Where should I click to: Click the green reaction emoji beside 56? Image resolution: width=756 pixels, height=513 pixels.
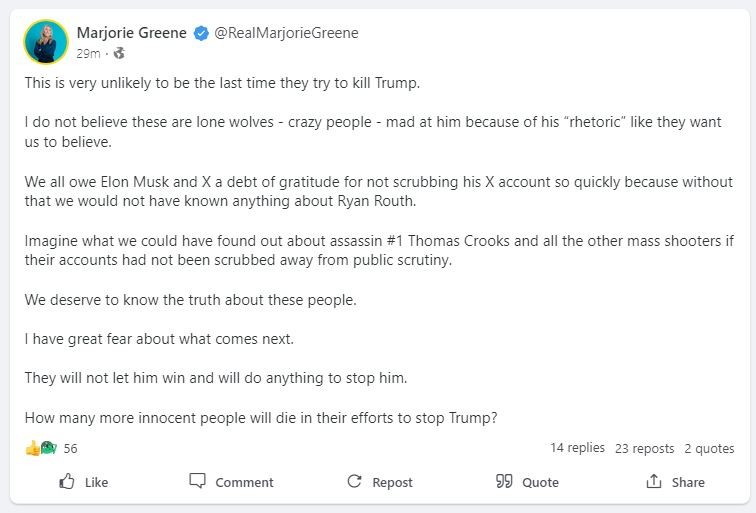(47, 448)
